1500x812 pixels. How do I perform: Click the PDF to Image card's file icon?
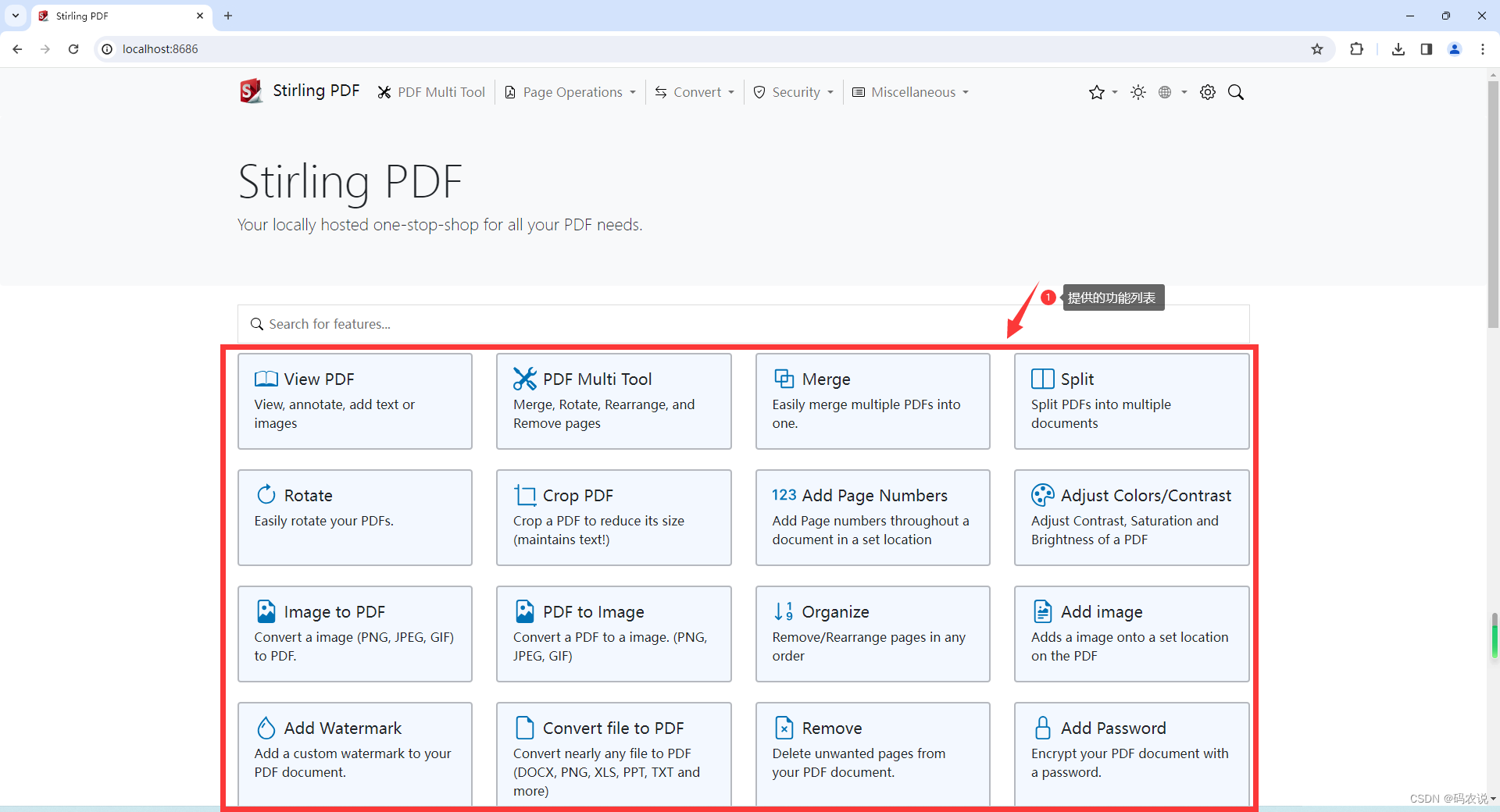525,611
